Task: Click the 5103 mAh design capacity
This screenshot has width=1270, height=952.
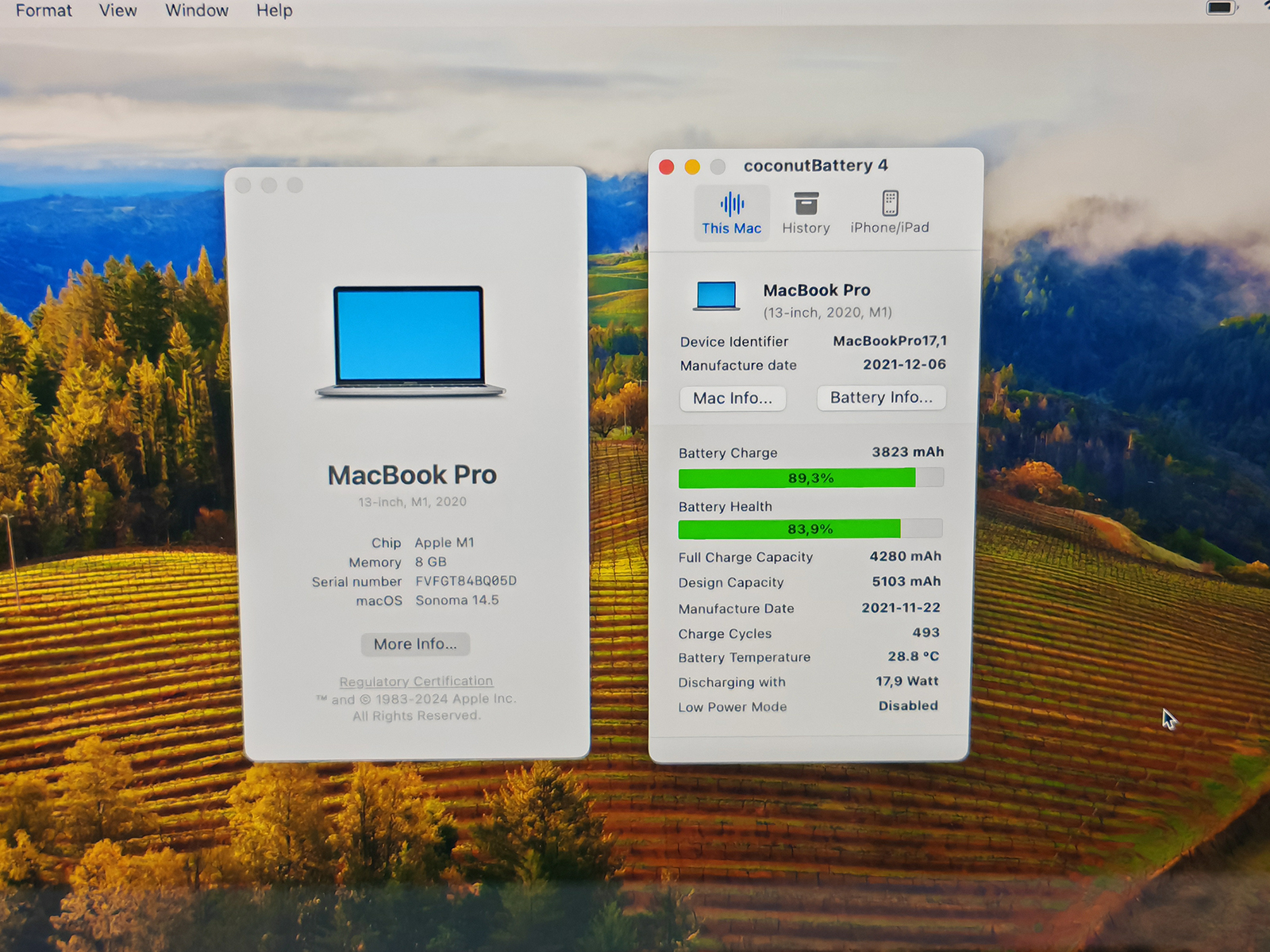Action: pyautogui.click(x=906, y=582)
